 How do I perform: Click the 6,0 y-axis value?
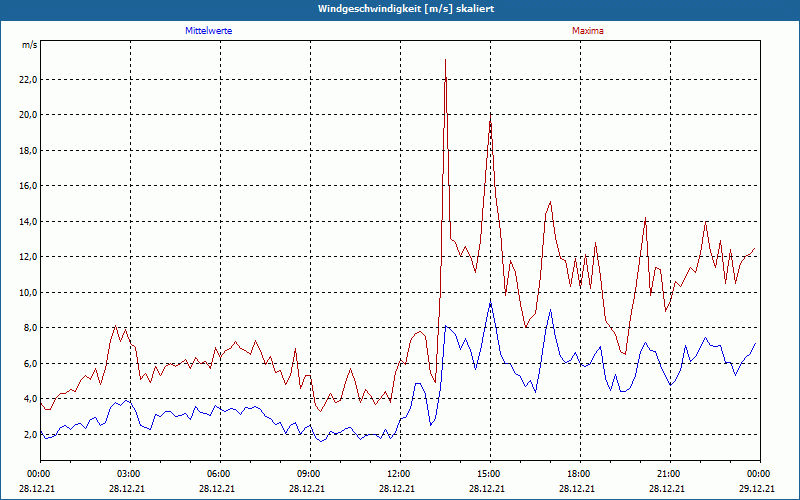31,363
